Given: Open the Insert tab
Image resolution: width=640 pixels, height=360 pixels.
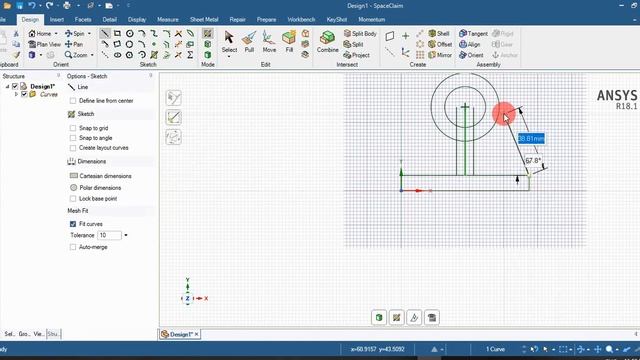Looking at the screenshot, I should tap(57, 19).
